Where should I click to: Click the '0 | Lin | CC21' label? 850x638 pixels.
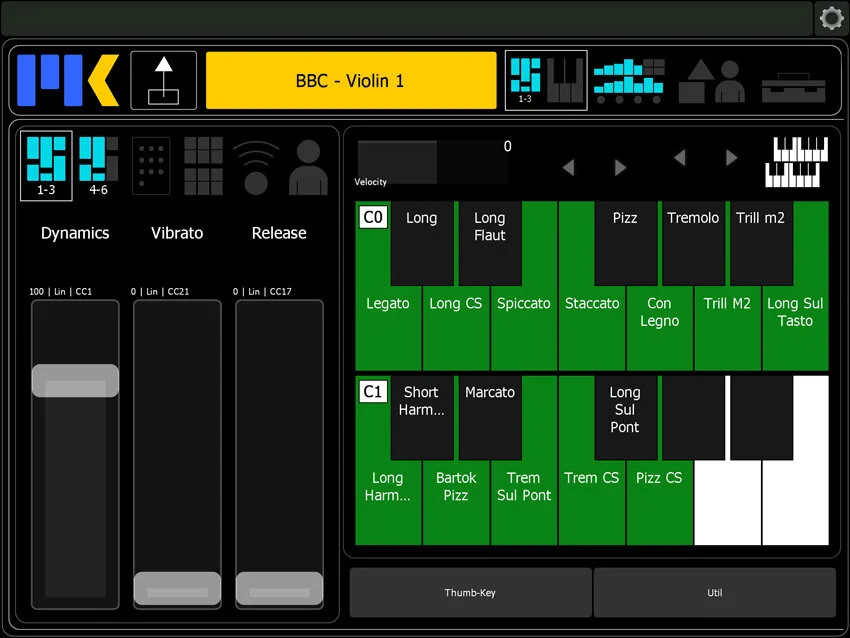point(160,292)
